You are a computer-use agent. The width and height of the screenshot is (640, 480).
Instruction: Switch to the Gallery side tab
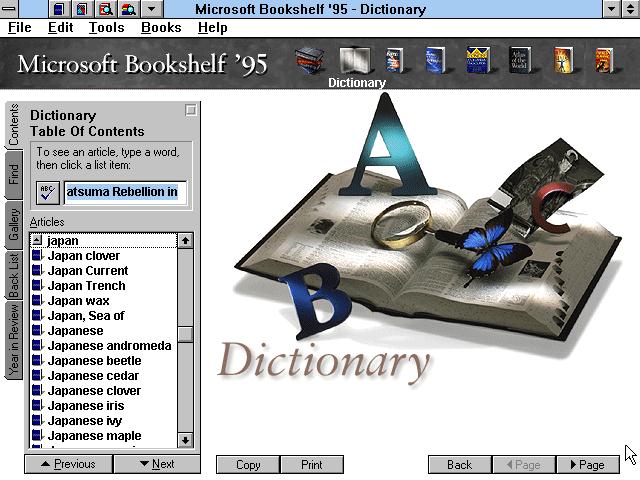tap(14, 224)
